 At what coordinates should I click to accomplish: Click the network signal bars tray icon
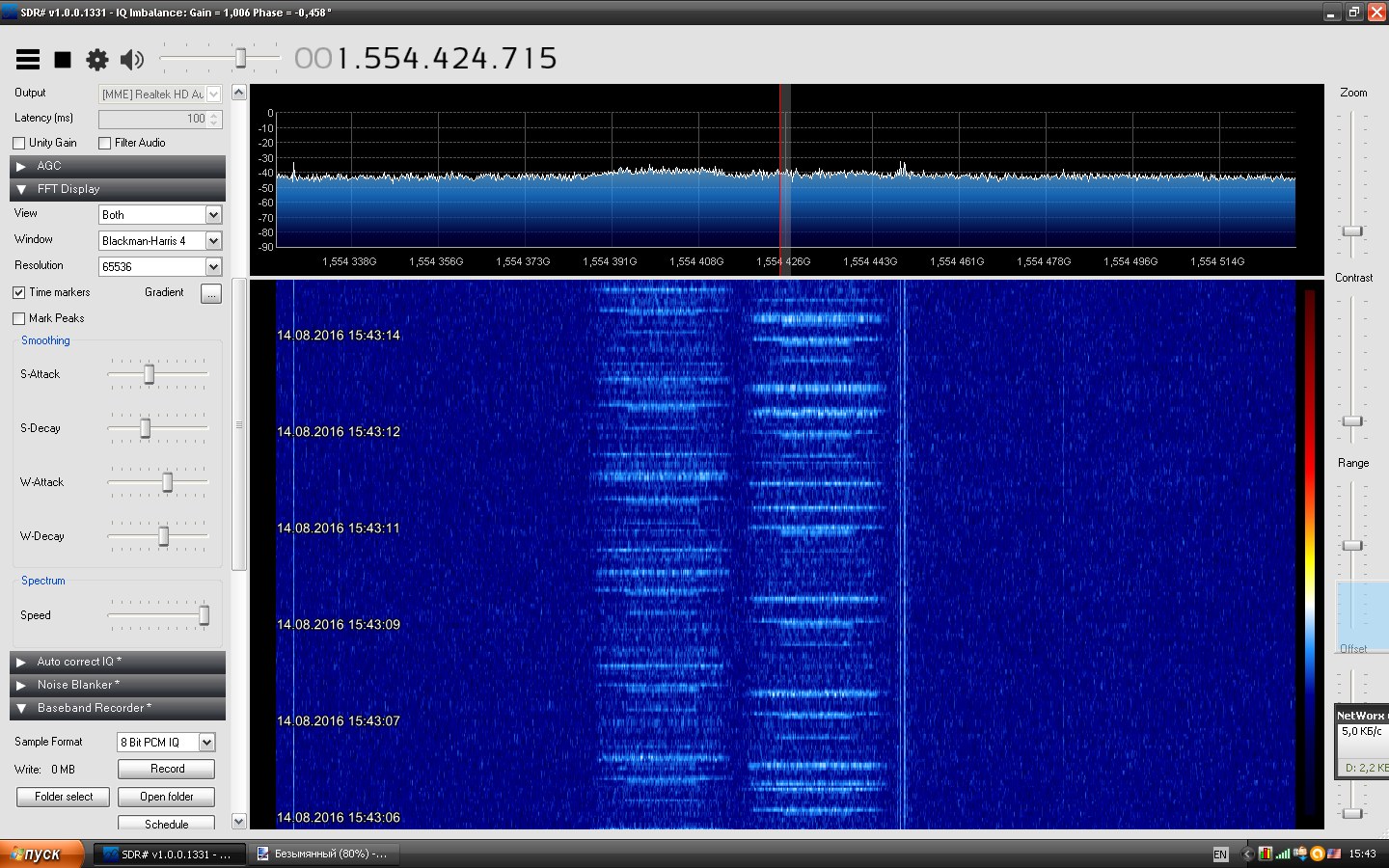[x=1283, y=854]
